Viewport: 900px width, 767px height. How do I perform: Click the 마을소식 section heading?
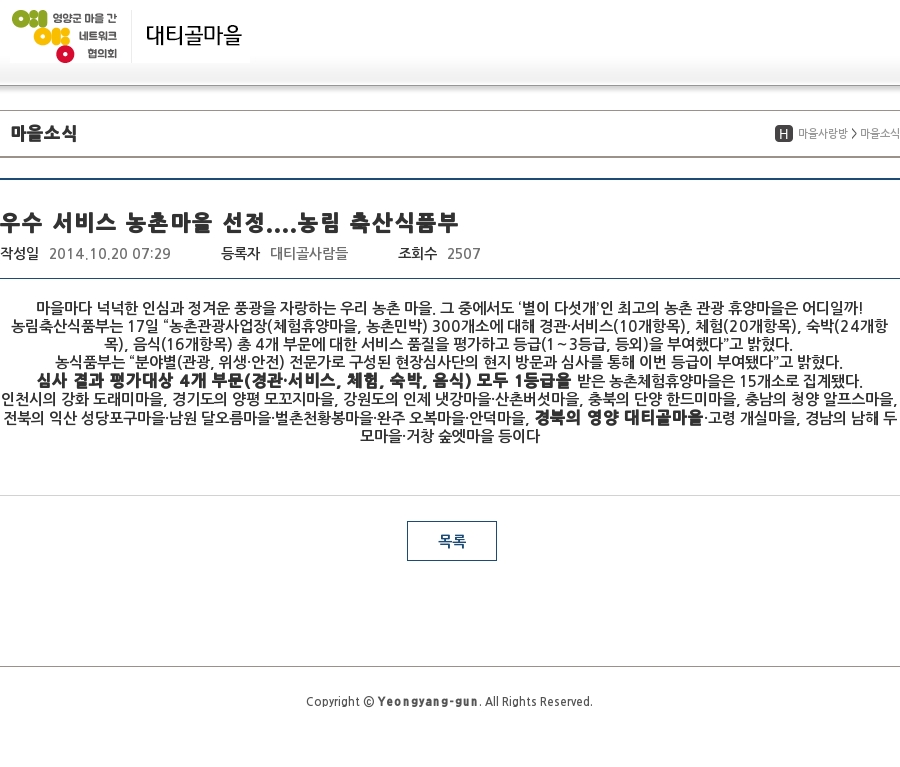pyautogui.click(x=44, y=134)
